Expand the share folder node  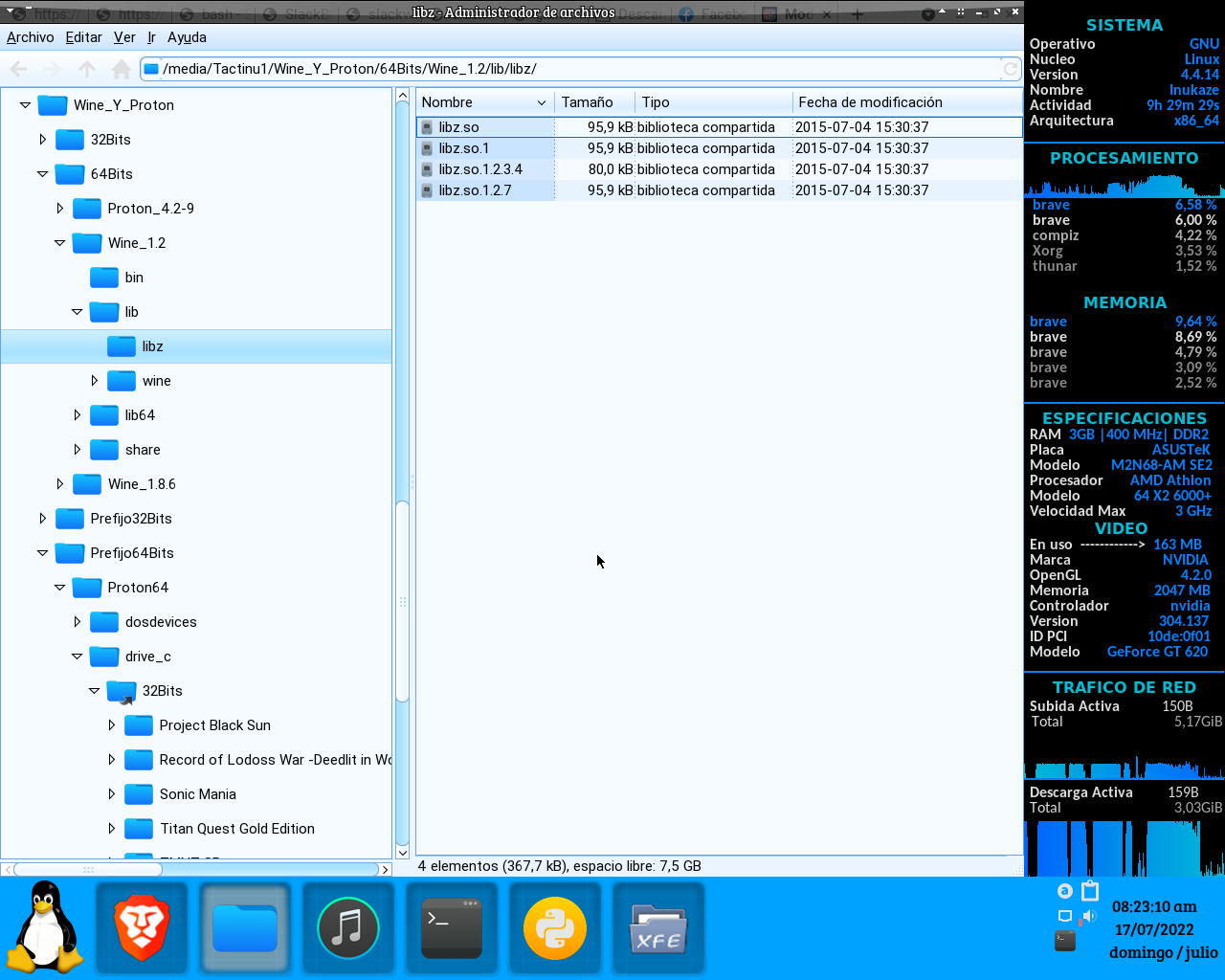pyautogui.click(x=78, y=450)
